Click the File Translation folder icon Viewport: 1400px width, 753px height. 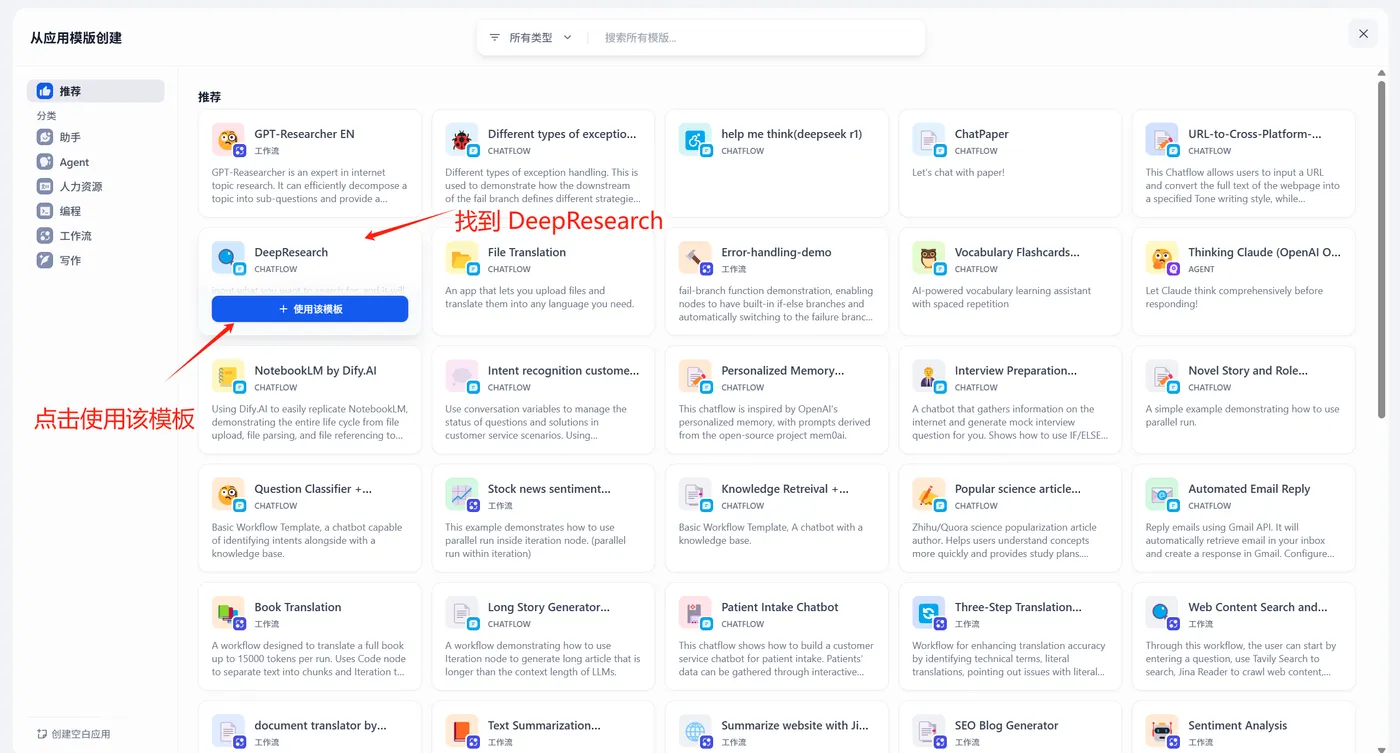tap(461, 257)
